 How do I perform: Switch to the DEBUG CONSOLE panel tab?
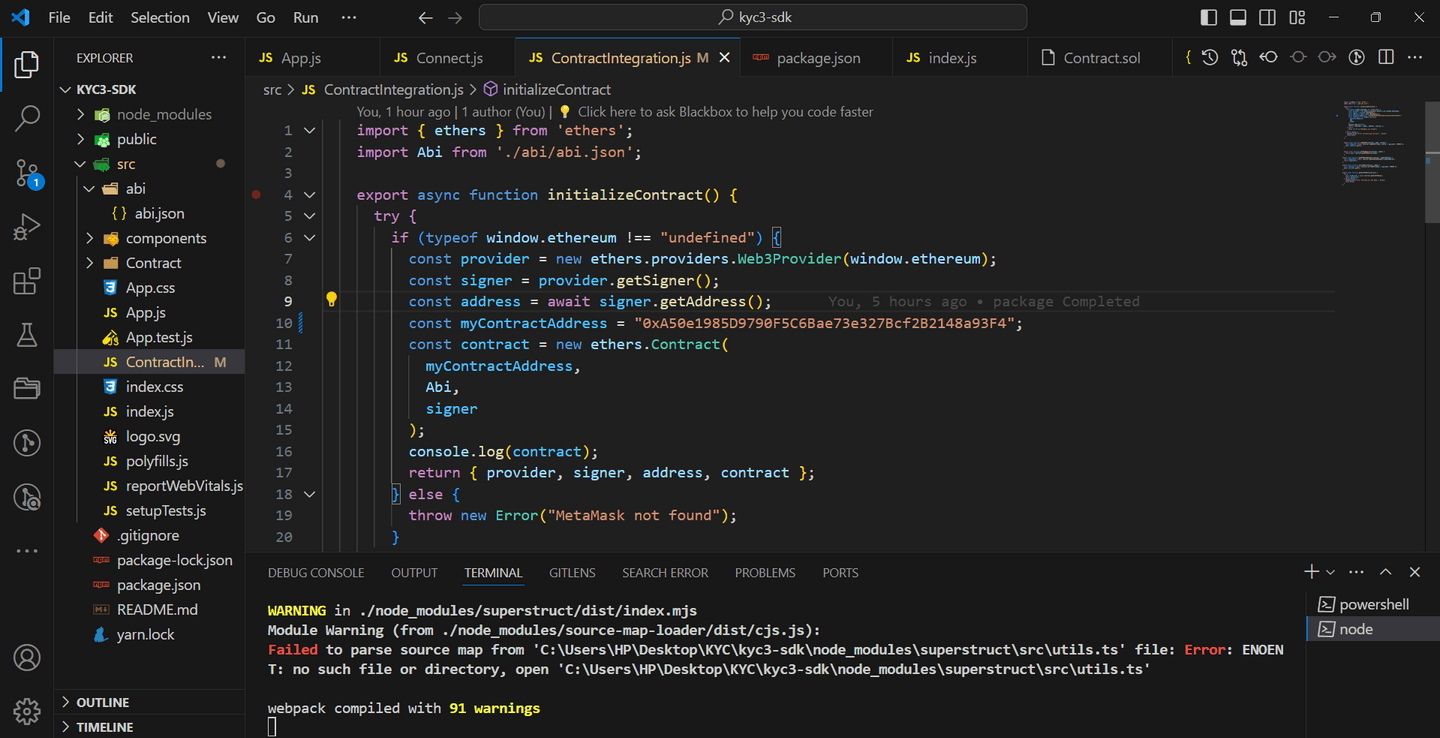point(316,573)
